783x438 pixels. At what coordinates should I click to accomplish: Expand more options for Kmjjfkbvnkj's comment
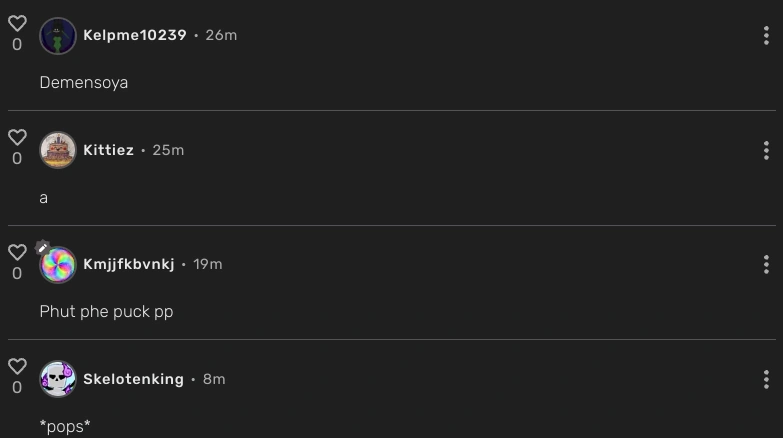(x=766, y=265)
